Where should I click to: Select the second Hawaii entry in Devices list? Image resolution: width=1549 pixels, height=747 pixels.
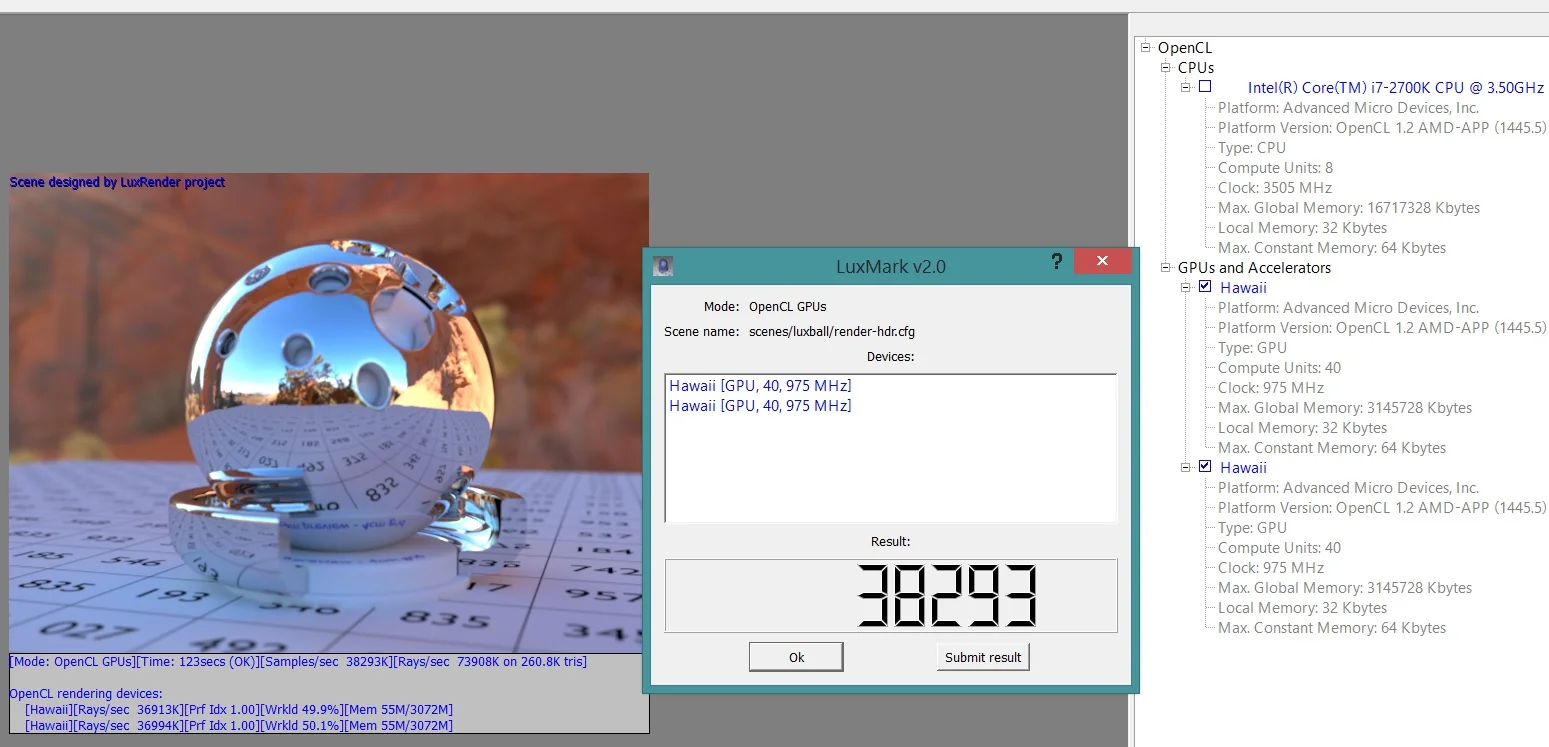760,405
